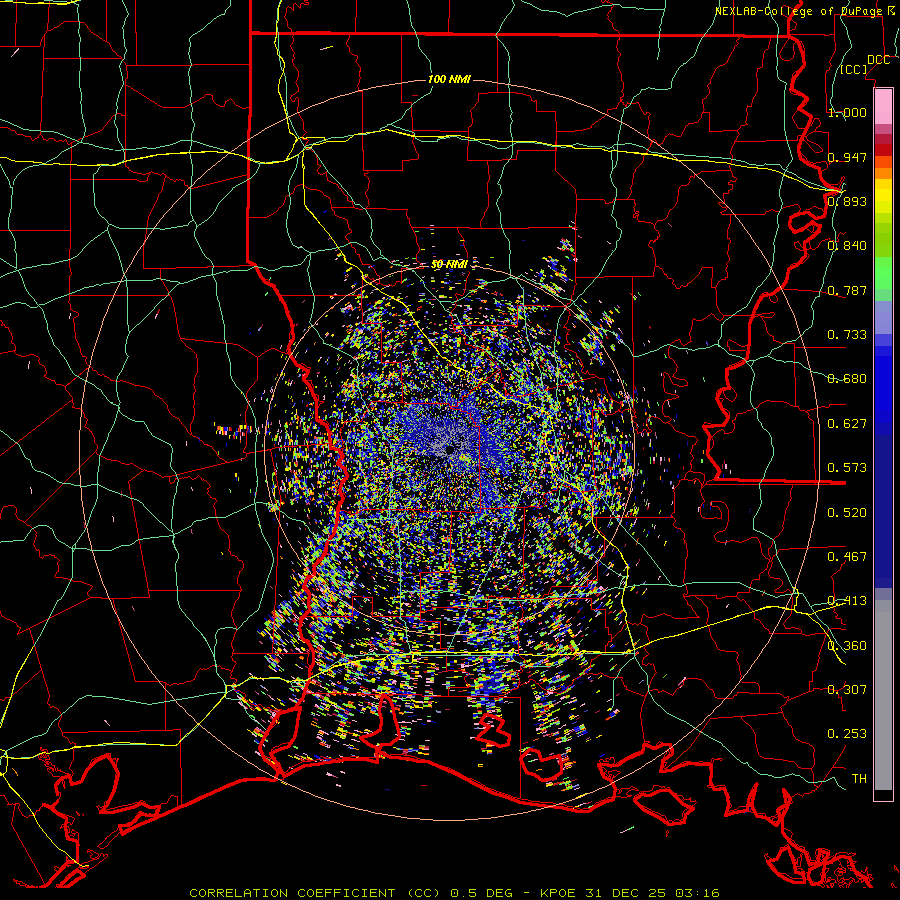Viewport: 900px width, 900px height.
Task: Click the 50 NMI range ring label
Action: tap(449, 265)
